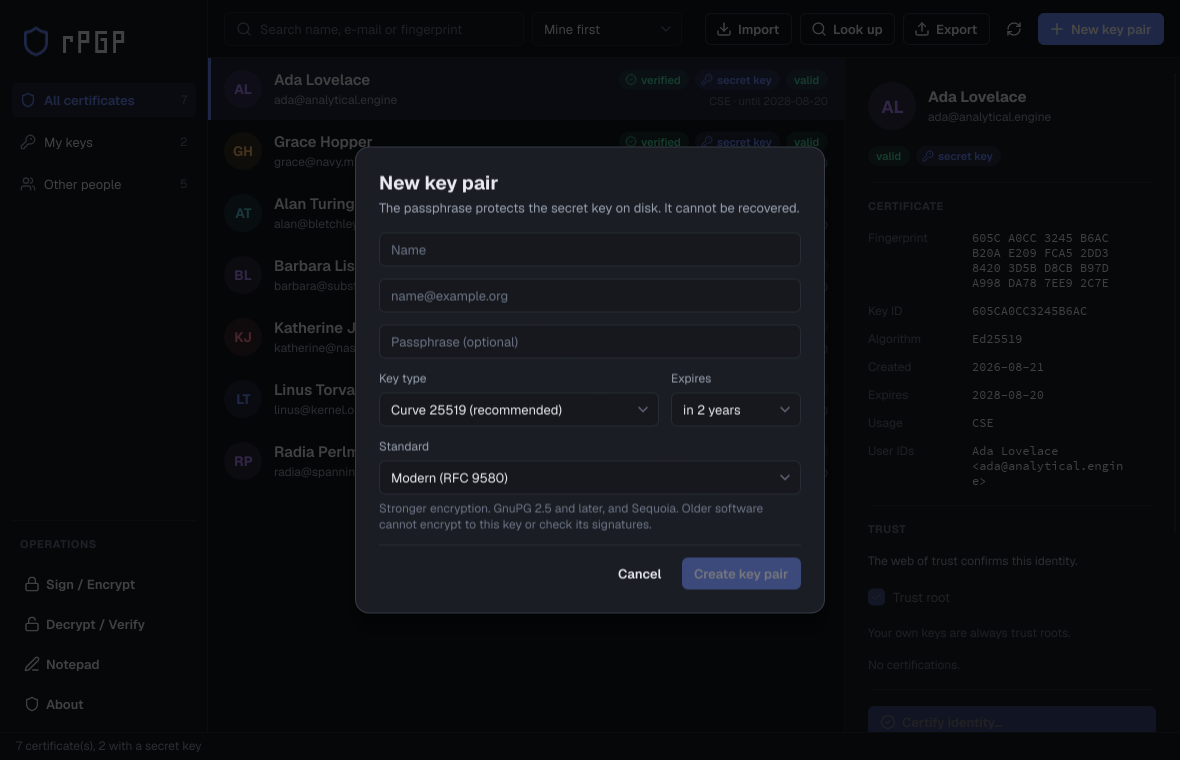Click the Sign / Encrypt lock icon
This screenshot has height=760, width=1180.
[x=32, y=584]
